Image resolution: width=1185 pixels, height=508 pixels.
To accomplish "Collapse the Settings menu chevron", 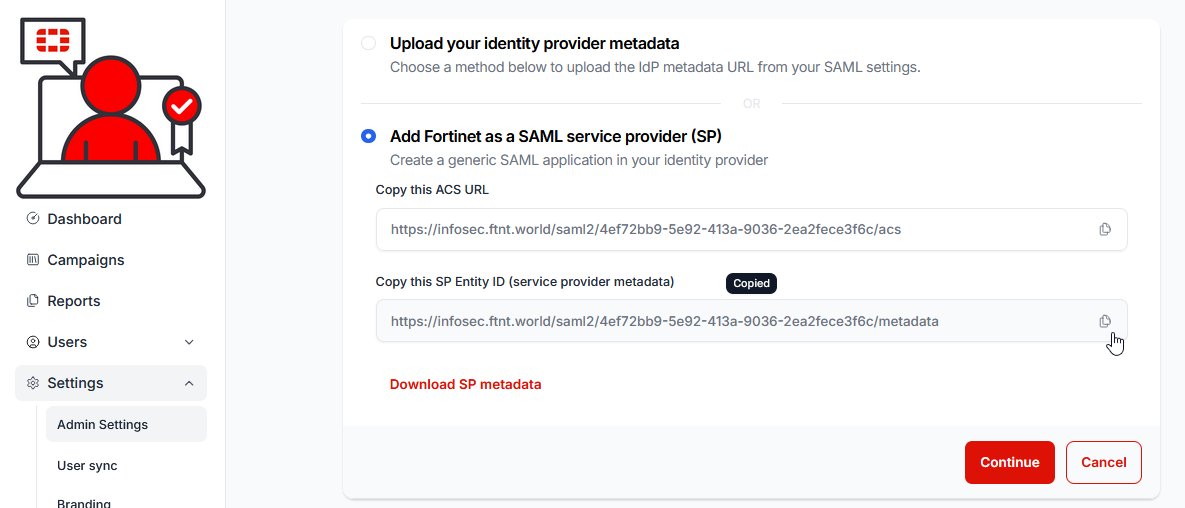I will (x=189, y=383).
